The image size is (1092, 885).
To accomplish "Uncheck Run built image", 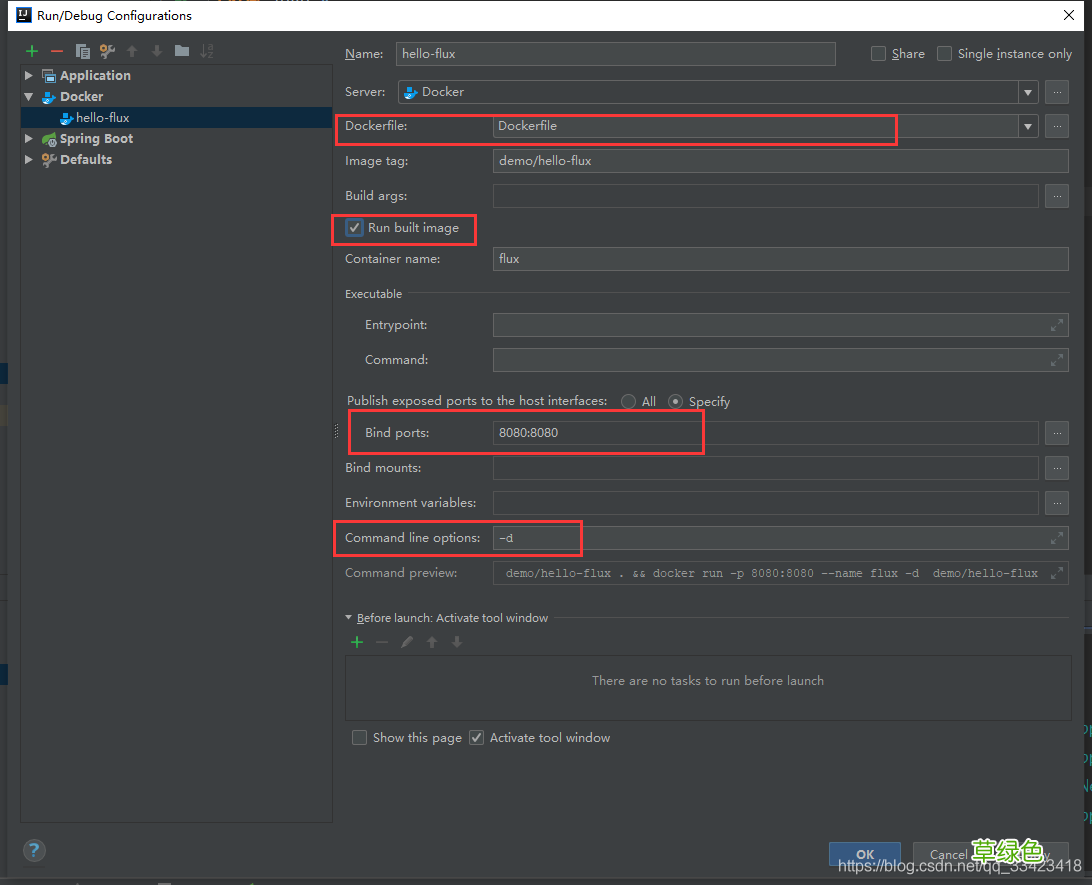I will (354, 228).
